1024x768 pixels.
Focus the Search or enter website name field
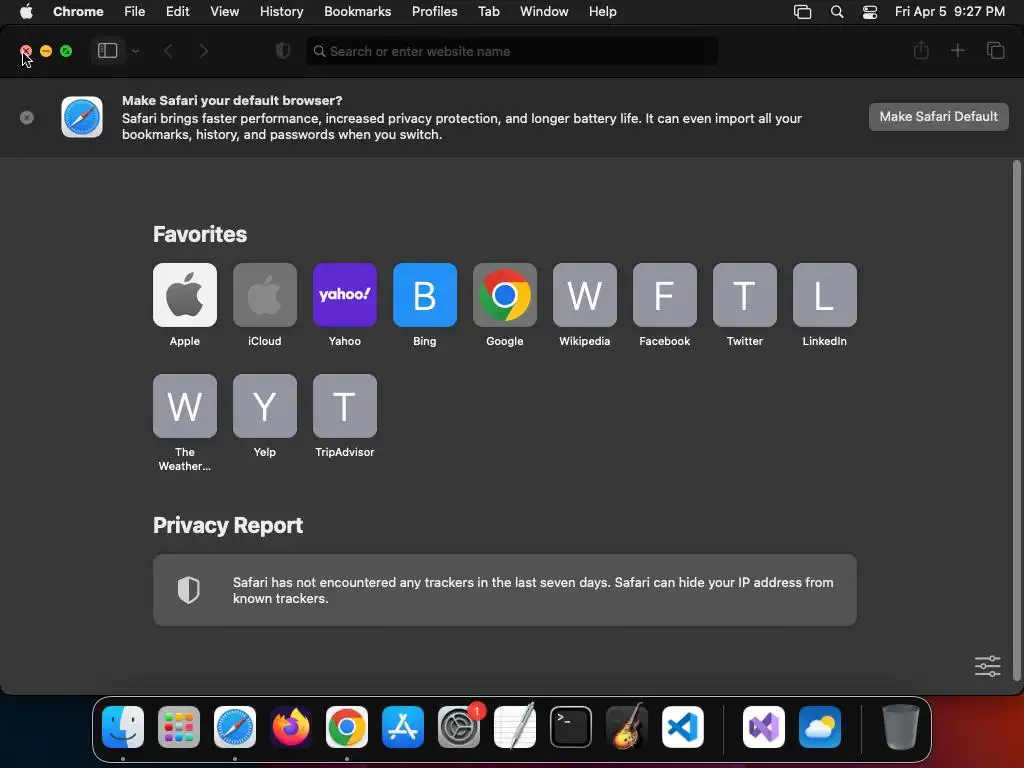(512, 51)
